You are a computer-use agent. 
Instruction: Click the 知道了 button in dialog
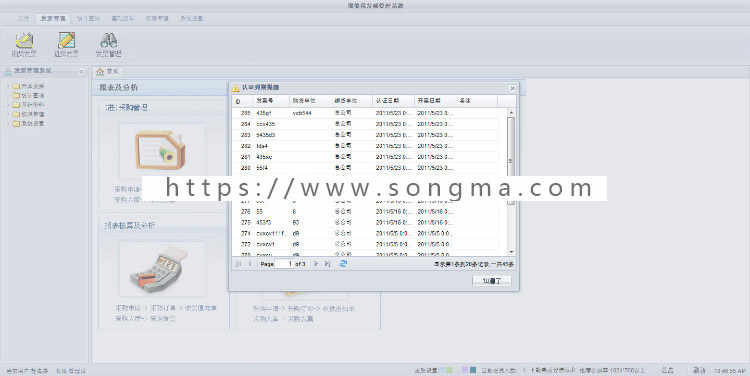(491, 281)
